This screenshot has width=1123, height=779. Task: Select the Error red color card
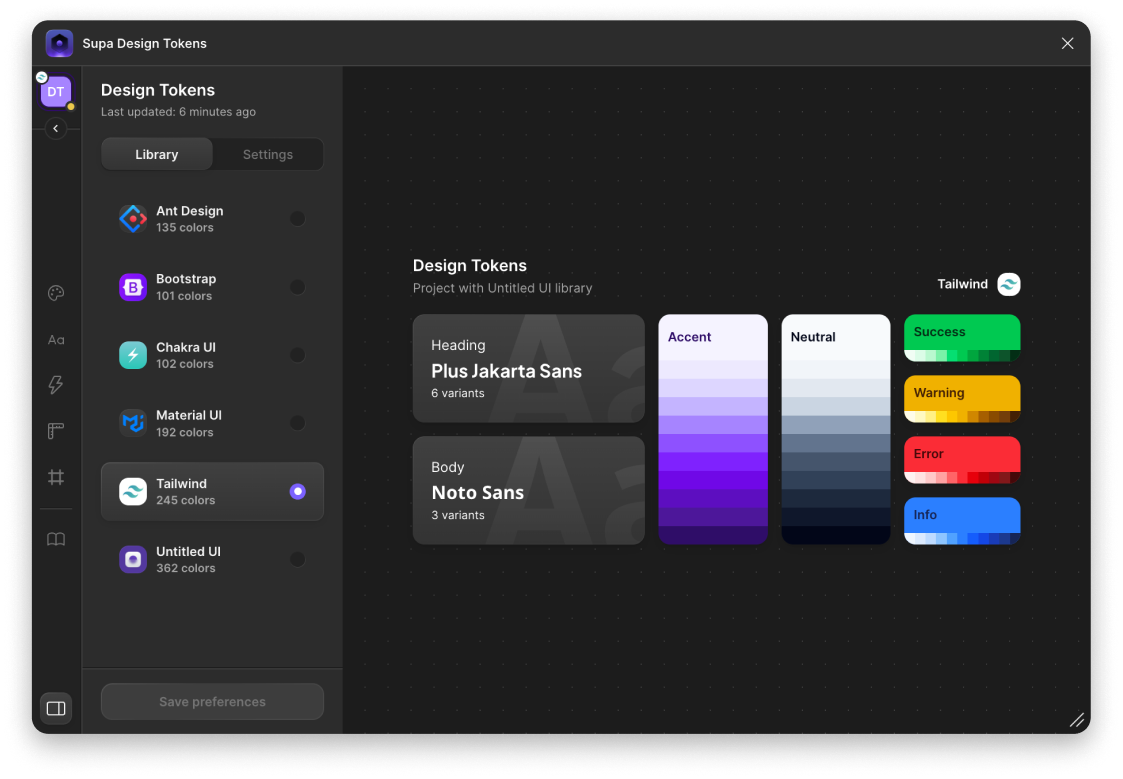coord(962,460)
